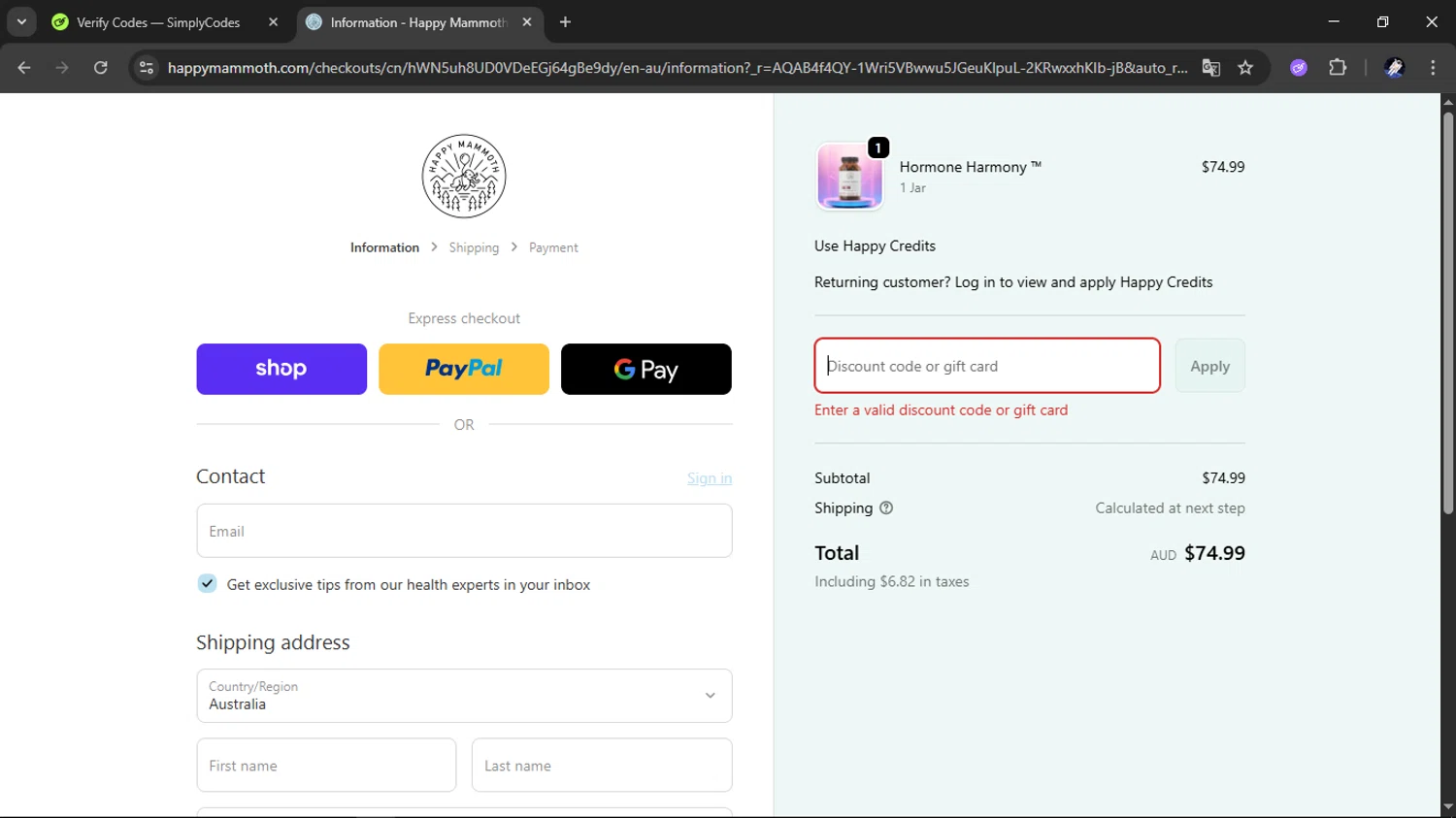Viewport: 1456px width, 818px height.
Task: Click the Sign in link
Action: click(x=710, y=478)
